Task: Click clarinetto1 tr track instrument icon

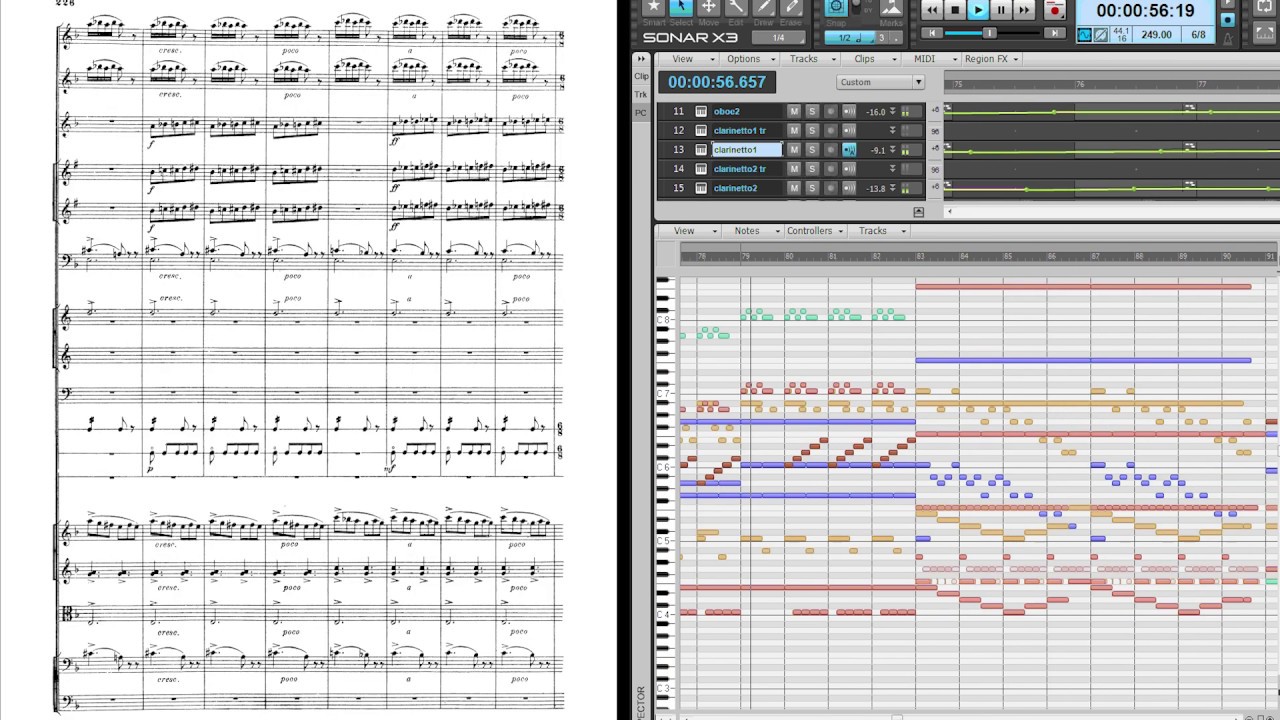Action: click(701, 130)
